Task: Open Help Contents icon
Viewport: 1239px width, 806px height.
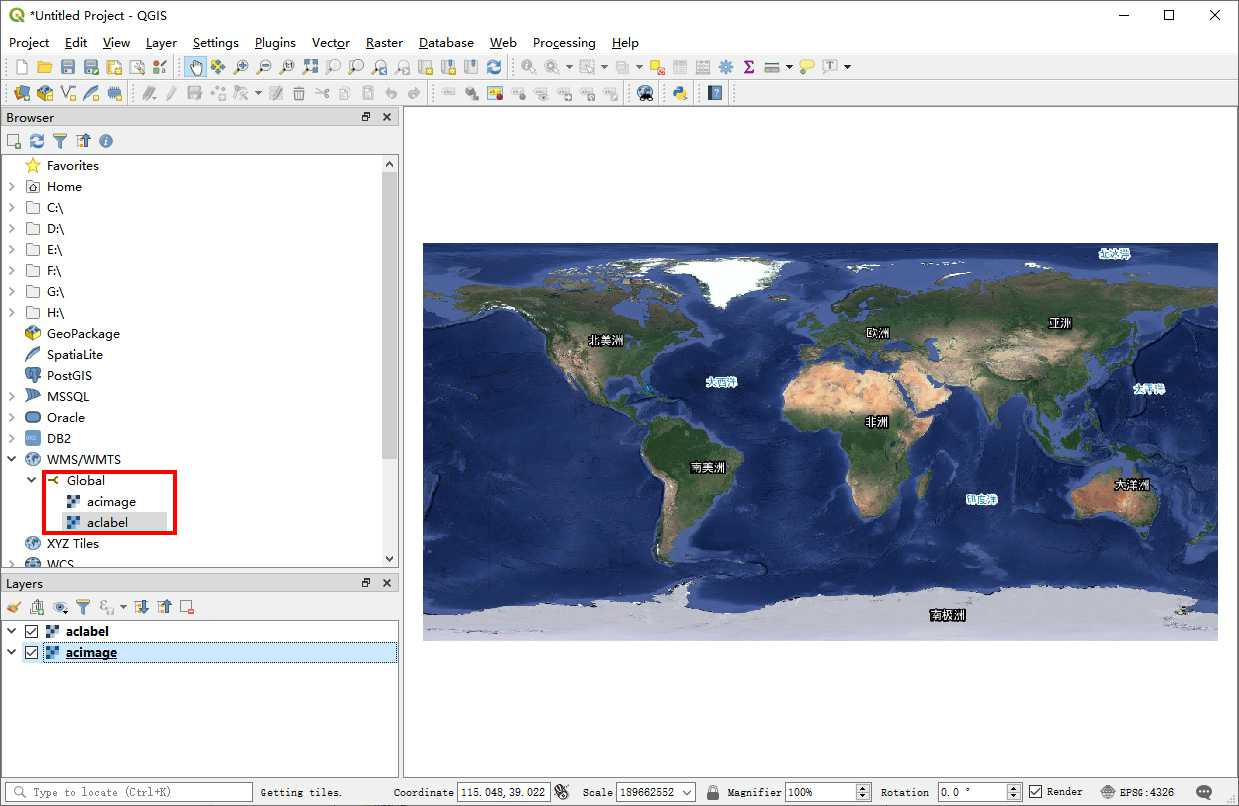Action: pos(715,93)
